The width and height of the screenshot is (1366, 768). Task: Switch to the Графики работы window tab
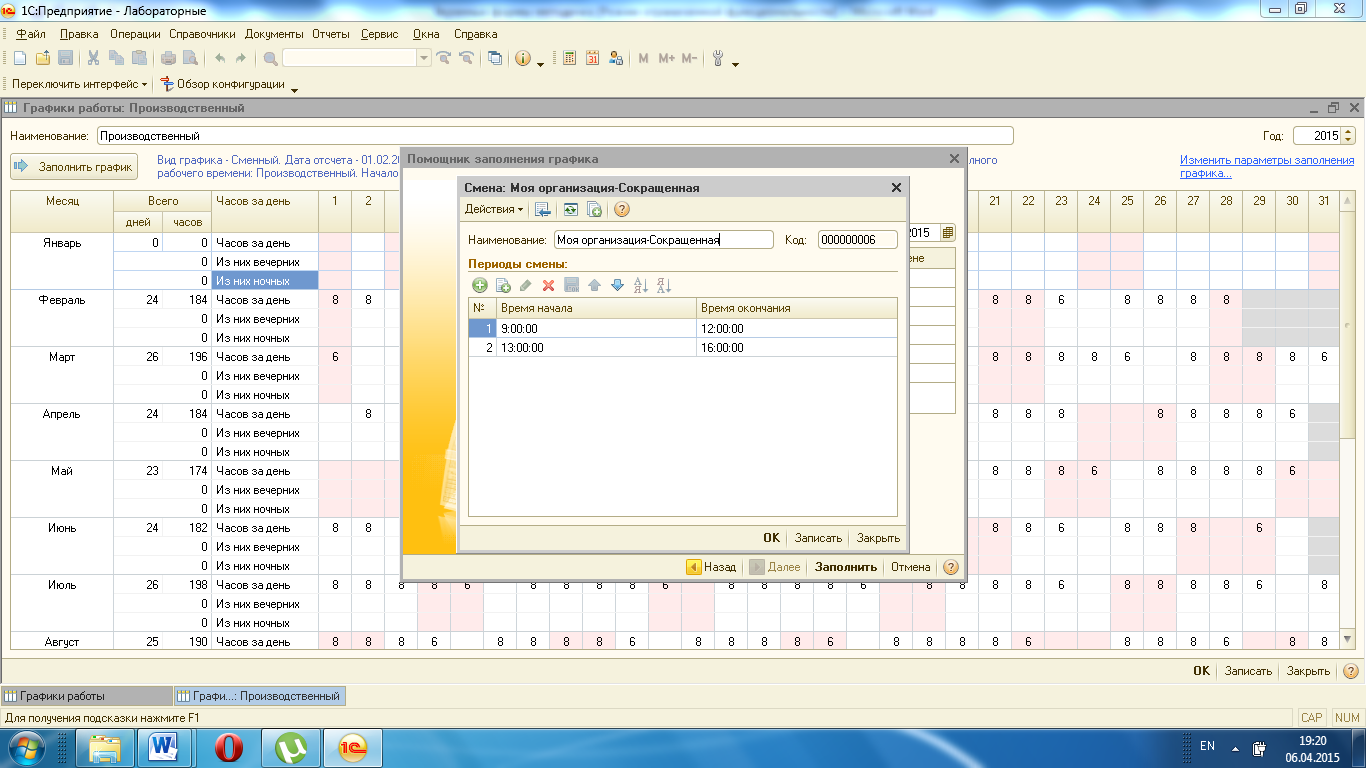[87, 696]
